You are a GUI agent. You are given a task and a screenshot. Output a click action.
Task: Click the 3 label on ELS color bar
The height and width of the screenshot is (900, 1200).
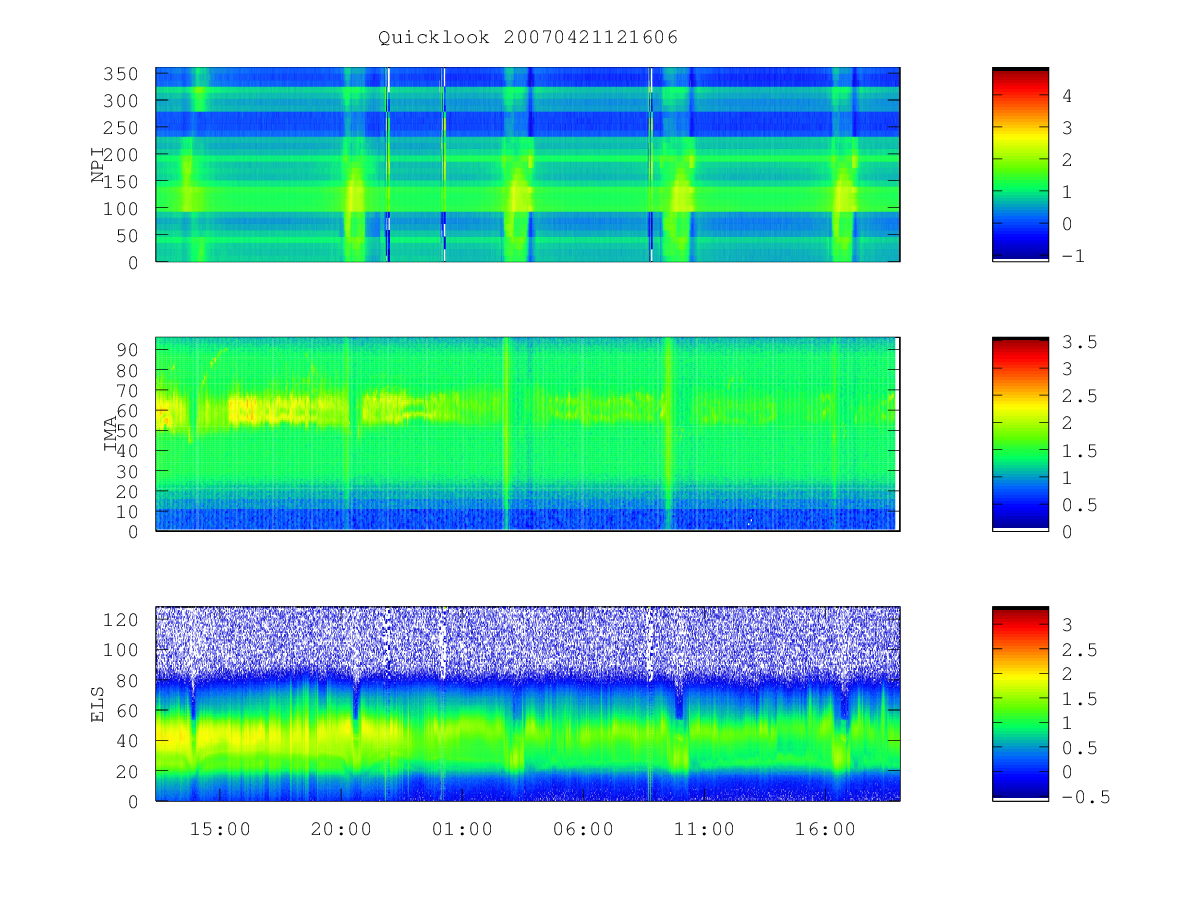1068,625
